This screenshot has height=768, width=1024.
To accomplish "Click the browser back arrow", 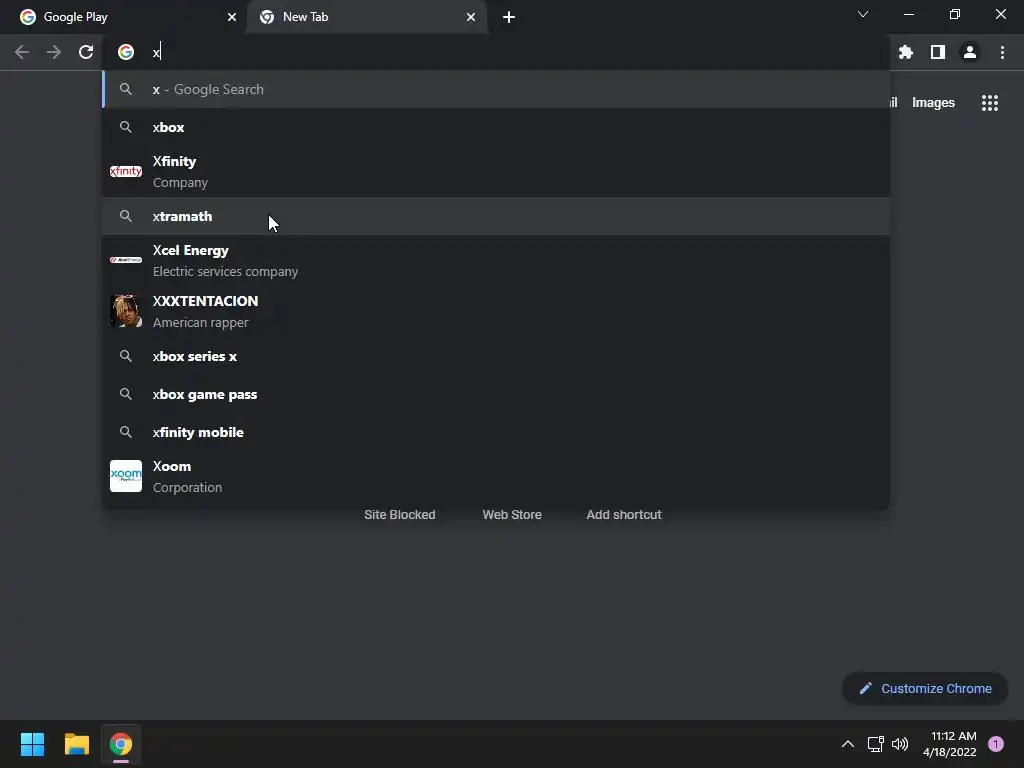I will pos(22,52).
